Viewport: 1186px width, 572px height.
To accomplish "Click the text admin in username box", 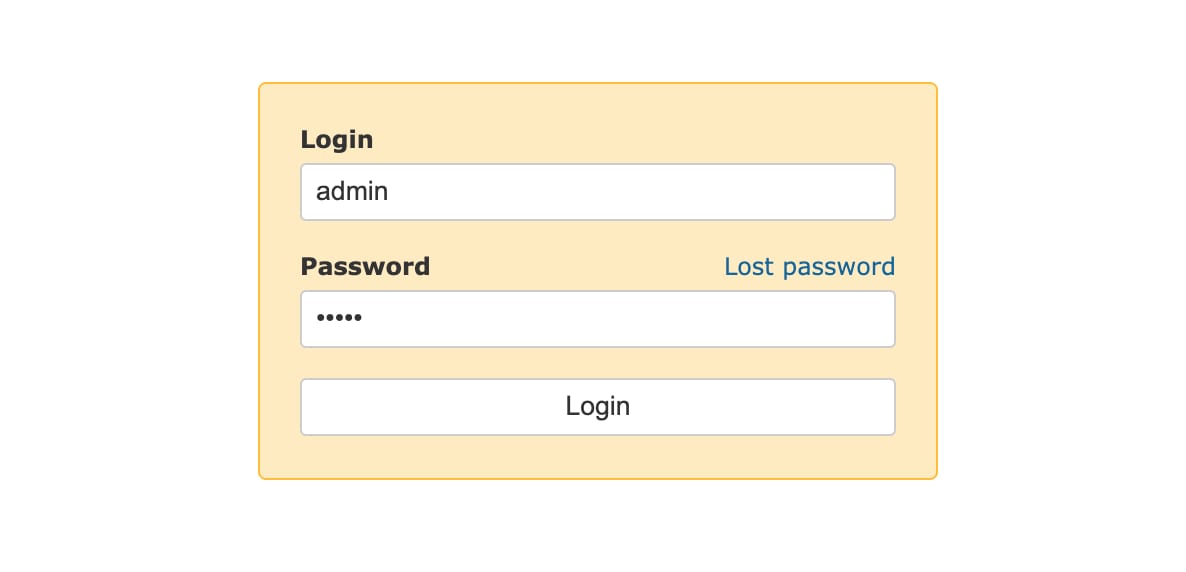I will point(352,191).
